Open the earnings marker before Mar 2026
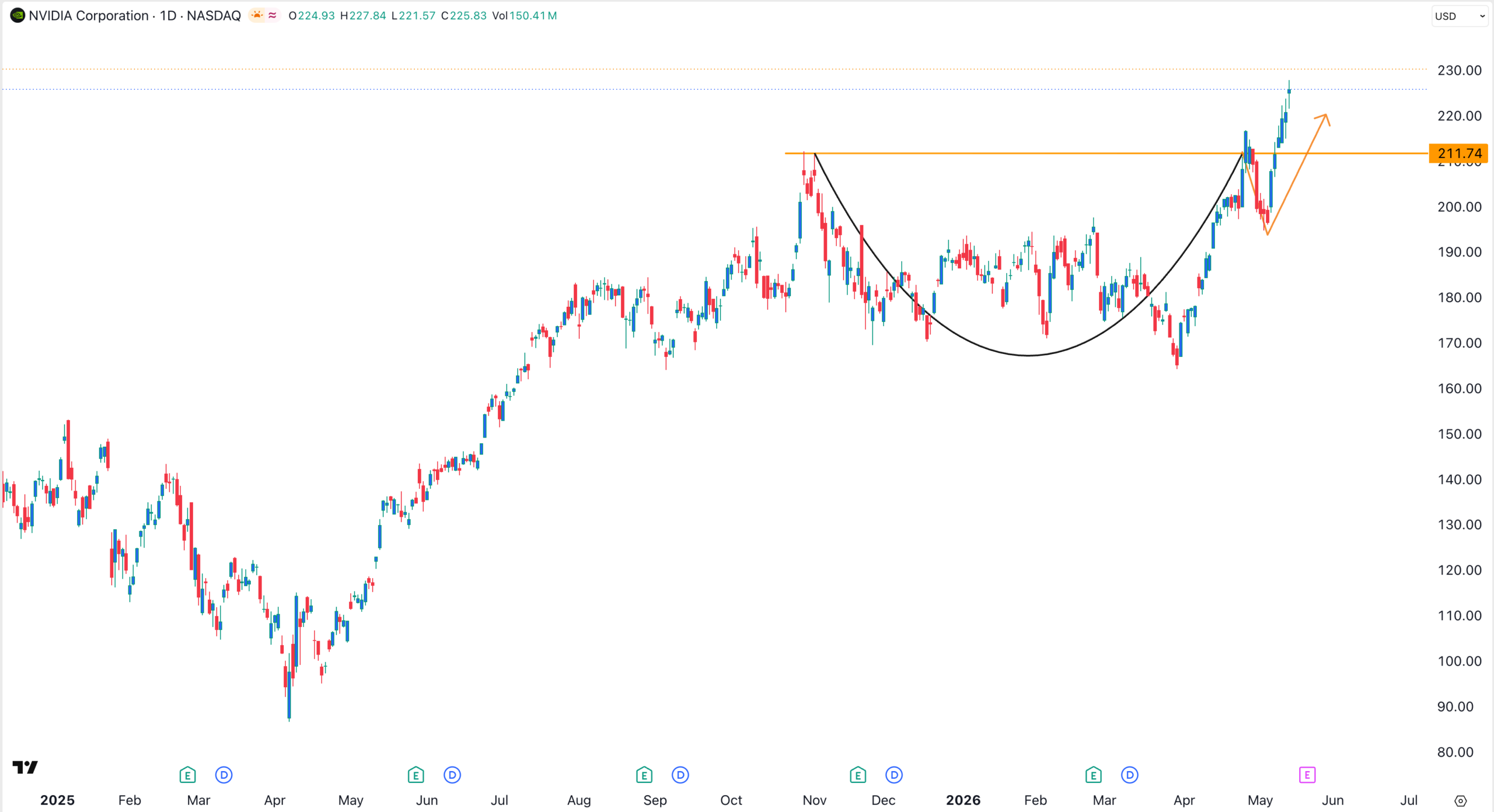The image size is (1494, 812). click(1094, 775)
